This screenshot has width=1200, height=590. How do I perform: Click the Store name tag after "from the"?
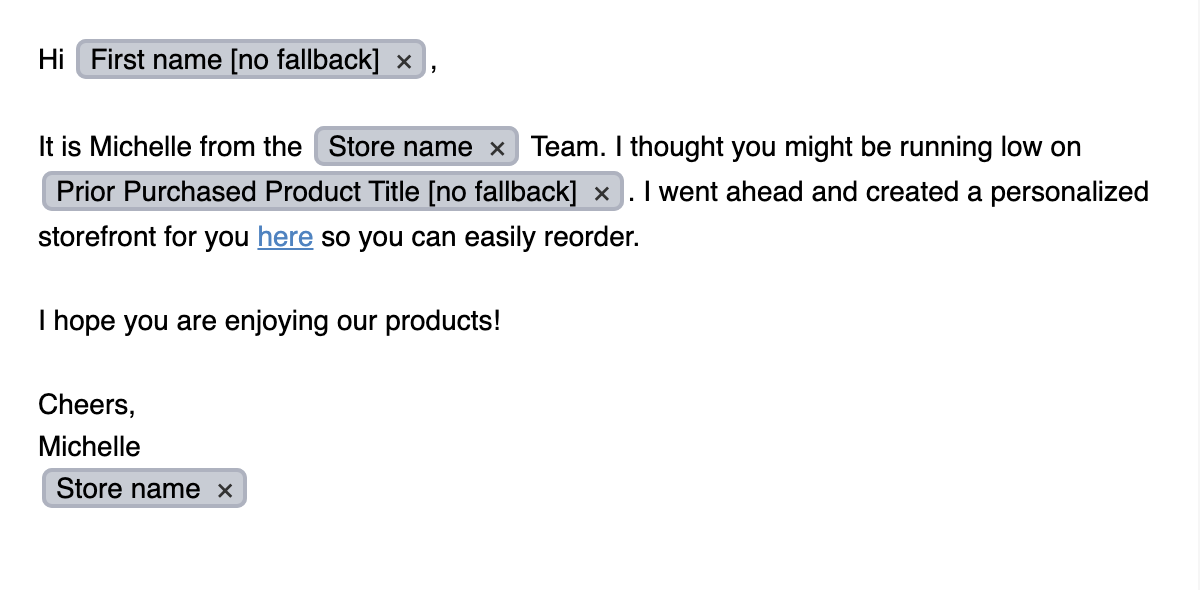[x=400, y=147]
